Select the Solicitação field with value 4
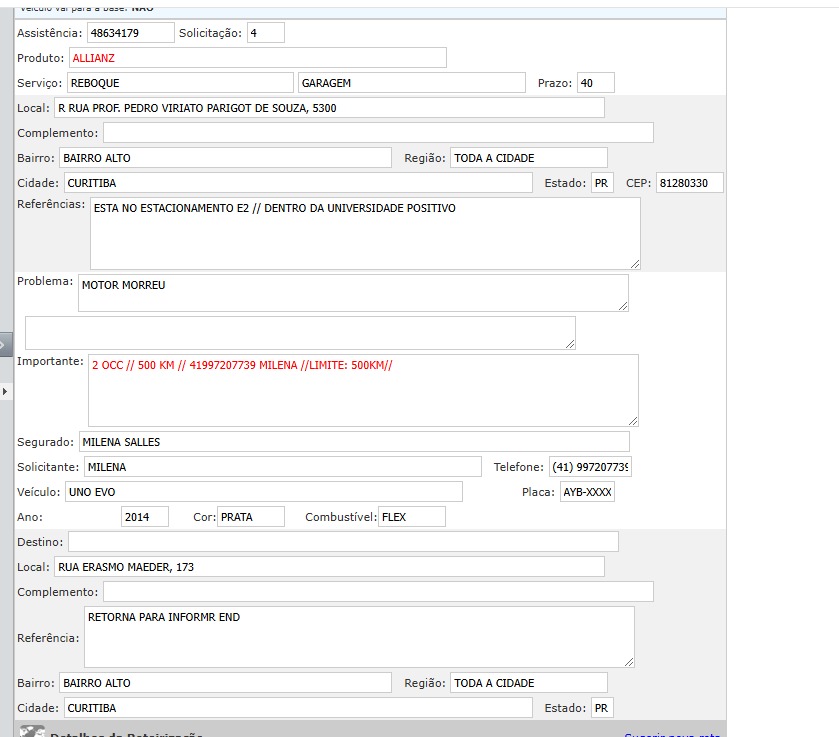Image resolution: width=839 pixels, height=737 pixels. coord(266,33)
